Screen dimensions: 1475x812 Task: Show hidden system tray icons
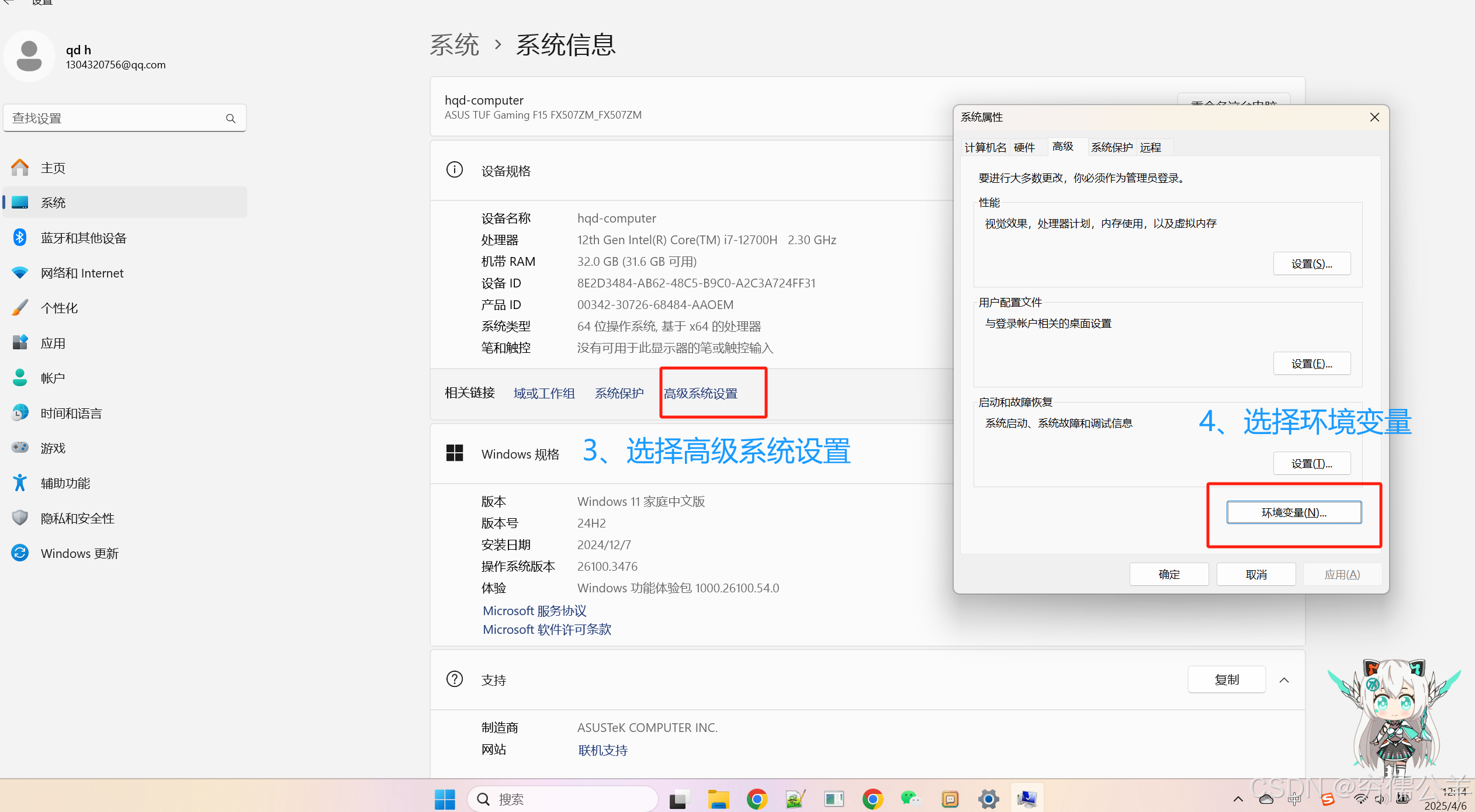tap(1238, 799)
